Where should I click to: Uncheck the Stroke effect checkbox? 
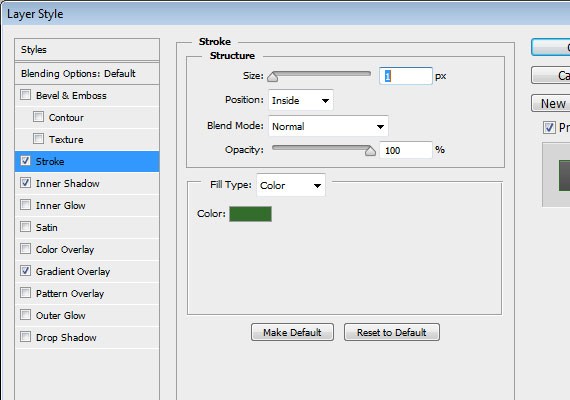click(x=25, y=161)
